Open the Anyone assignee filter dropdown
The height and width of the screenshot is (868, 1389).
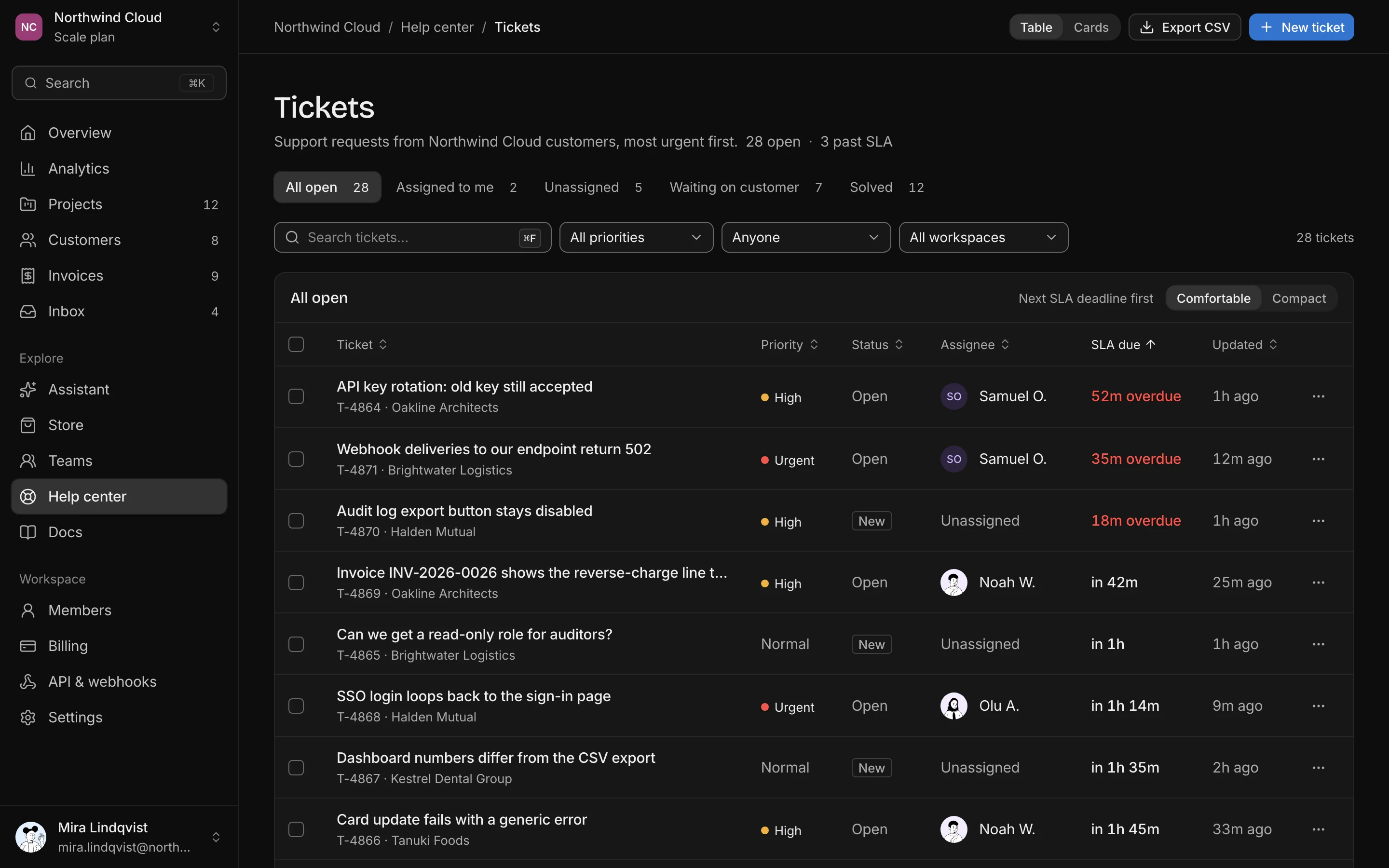click(x=806, y=237)
